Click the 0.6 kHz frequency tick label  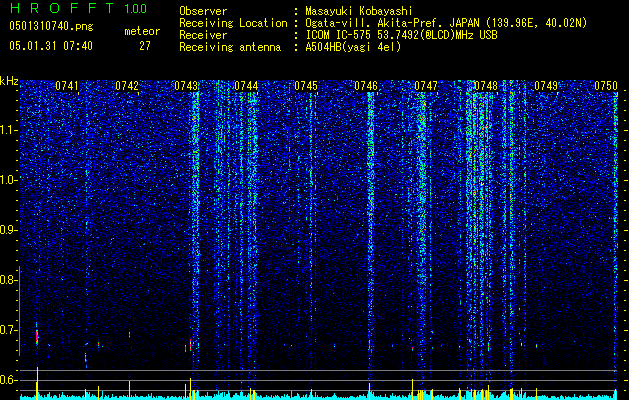[7, 380]
